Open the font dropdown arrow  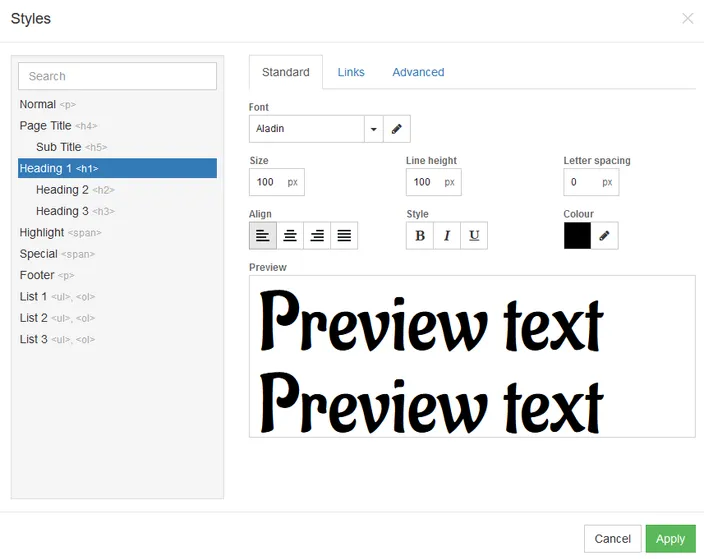tap(374, 129)
